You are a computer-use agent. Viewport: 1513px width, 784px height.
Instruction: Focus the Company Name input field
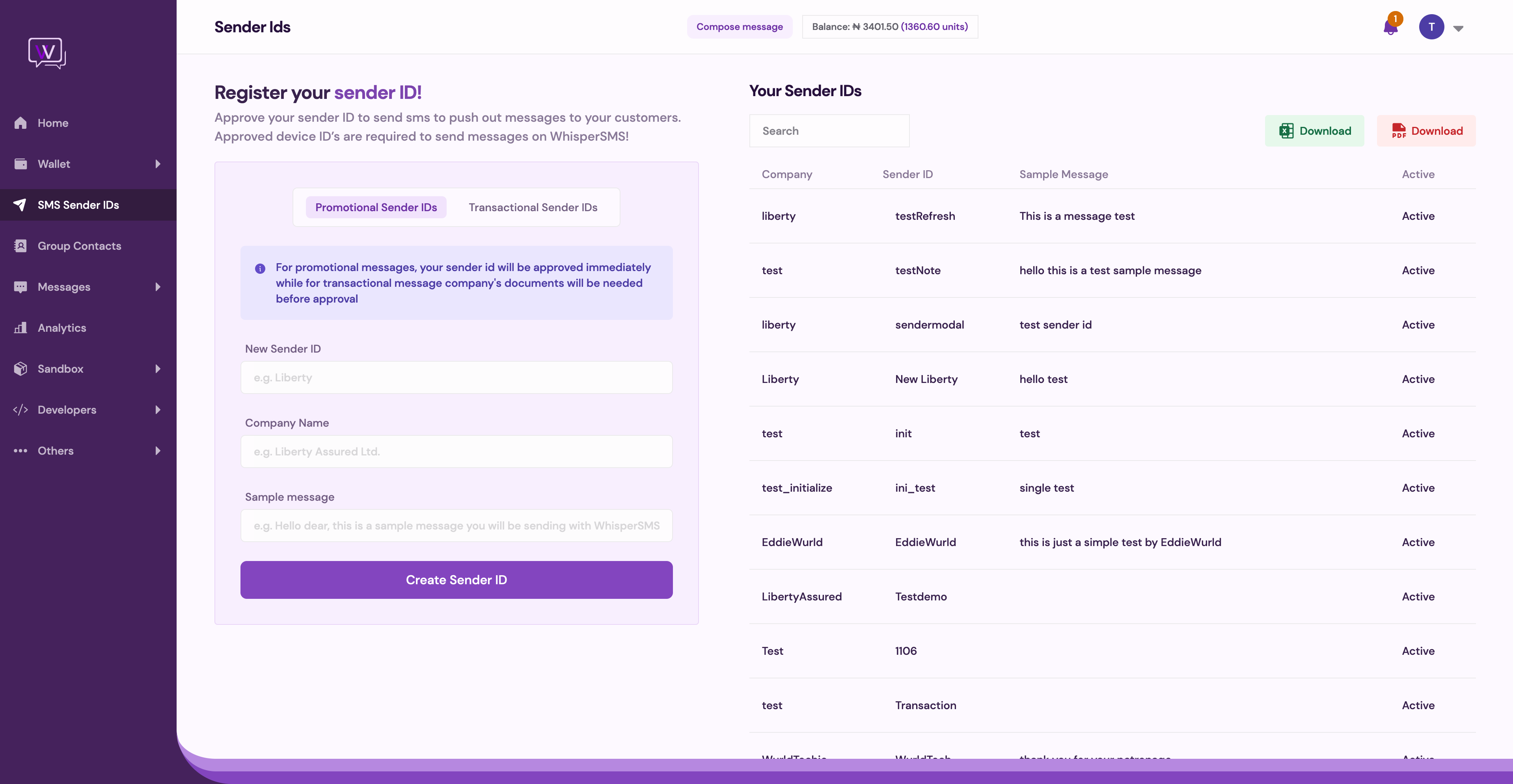(457, 451)
